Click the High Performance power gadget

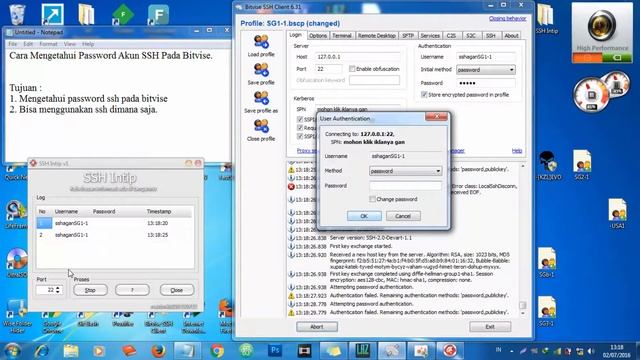pos(602,33)
